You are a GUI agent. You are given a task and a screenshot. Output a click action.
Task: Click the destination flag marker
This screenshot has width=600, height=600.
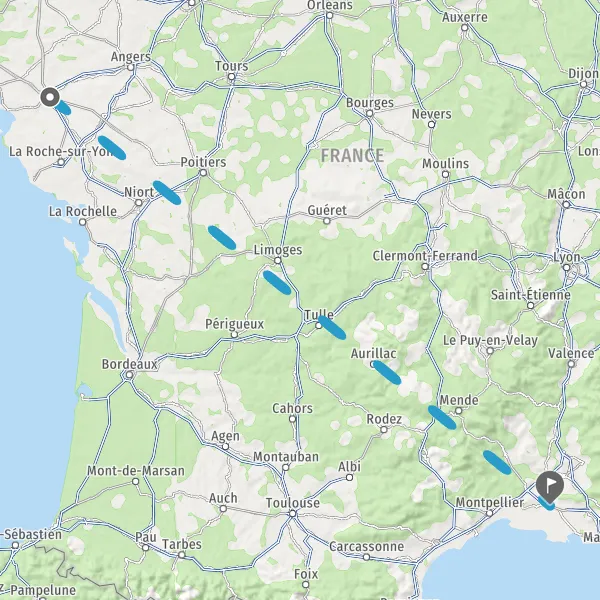549,487
